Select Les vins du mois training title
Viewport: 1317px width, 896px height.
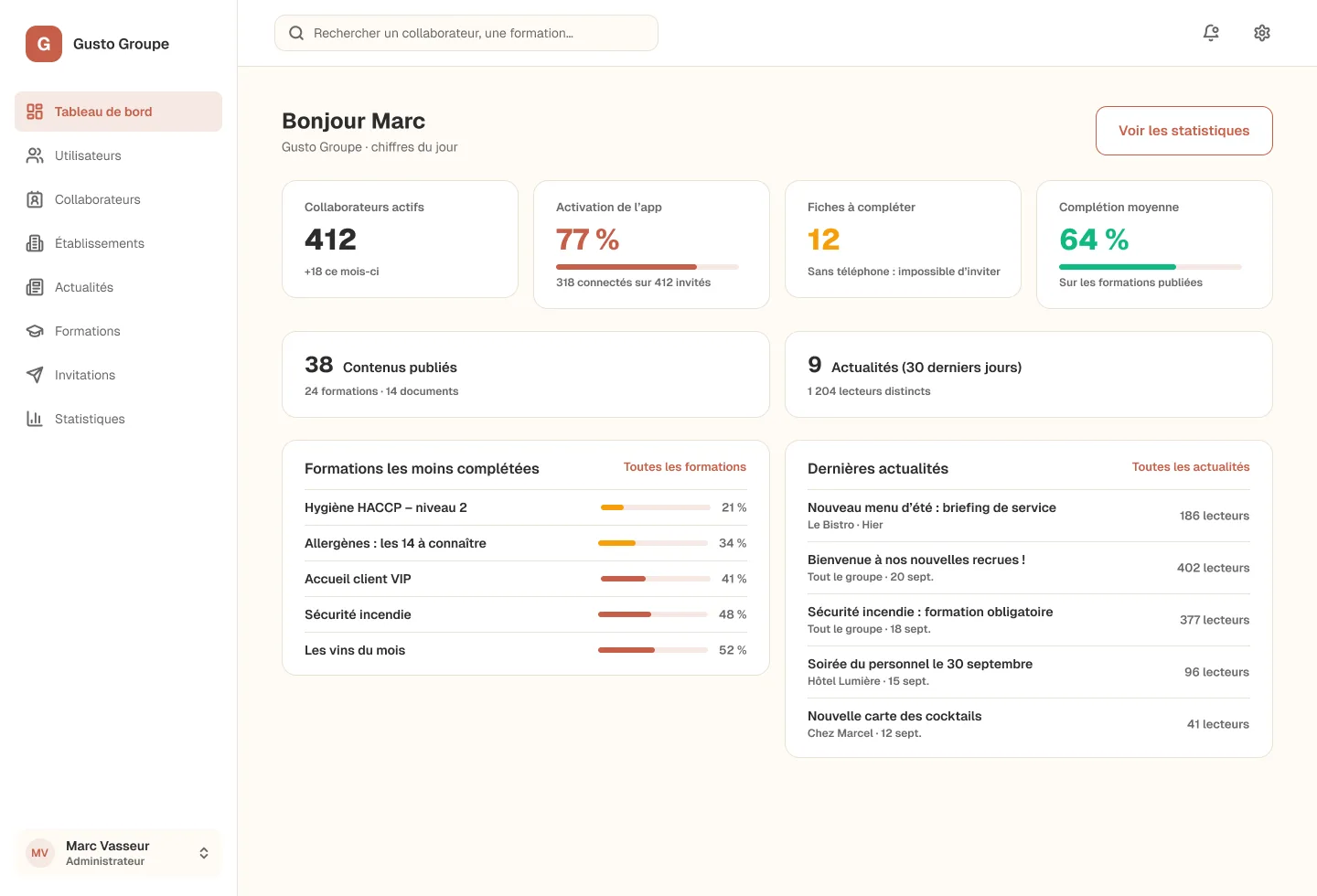pos(355,650)
